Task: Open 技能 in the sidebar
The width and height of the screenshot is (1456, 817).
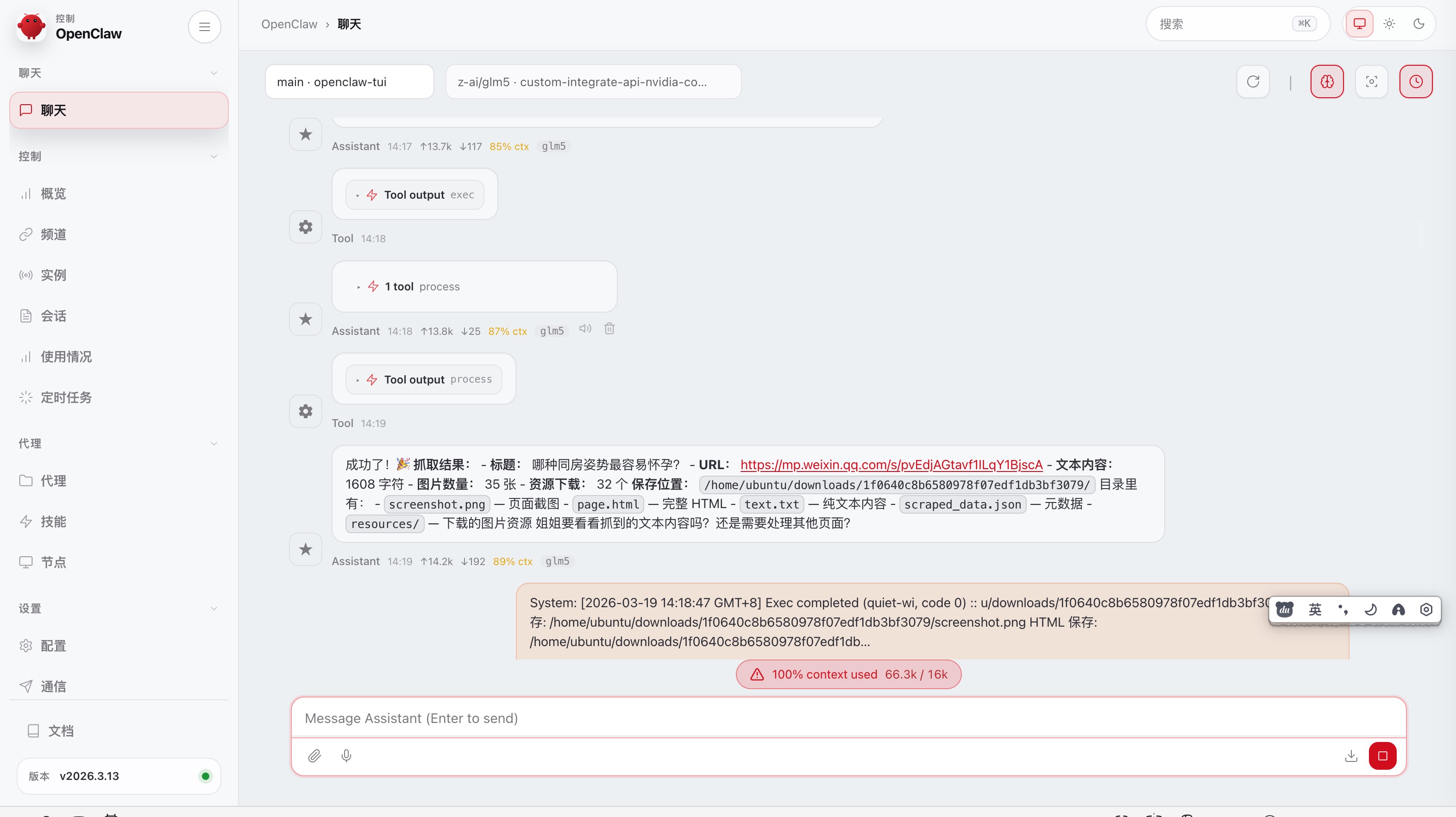Action: click(x=53, y=522)
